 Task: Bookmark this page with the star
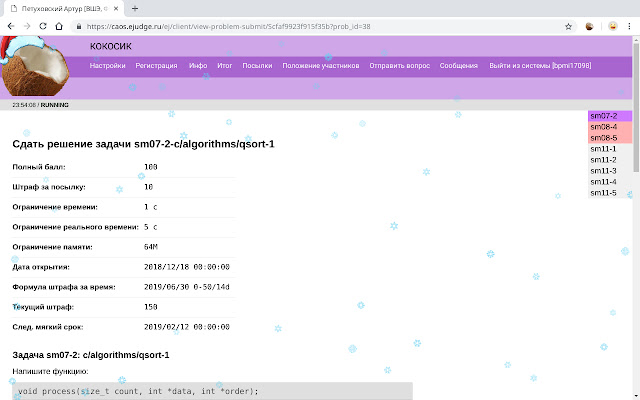click(568, 27)
